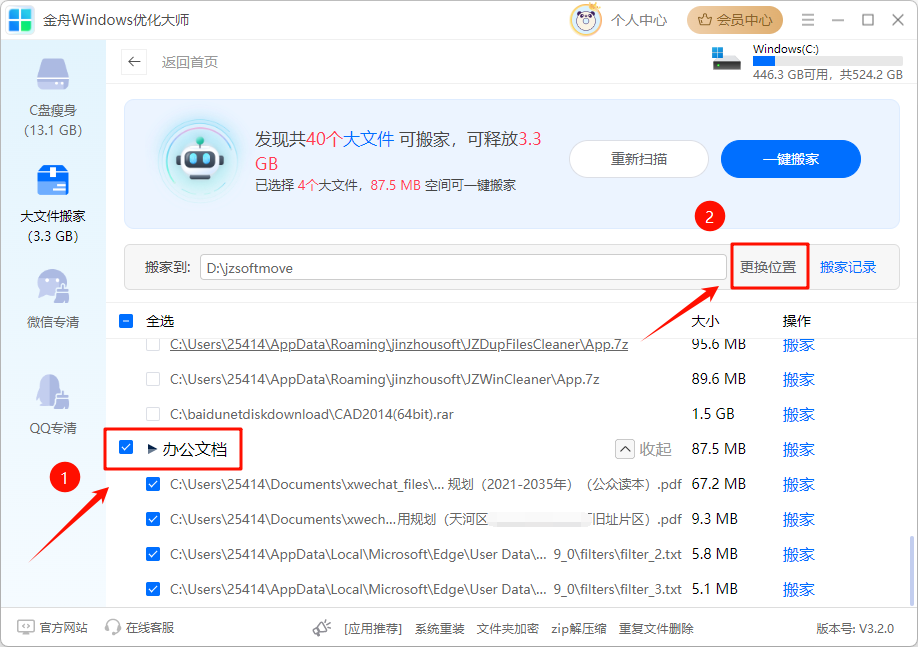Click the 搬家到 destination path field

[463, 268]
